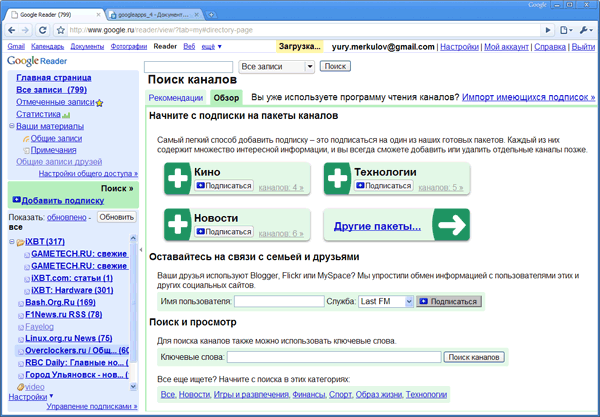The image size is (600, 417).
Task: Click the feed icon beside F1News.ru RSS
Action: (x=21, y=316)
